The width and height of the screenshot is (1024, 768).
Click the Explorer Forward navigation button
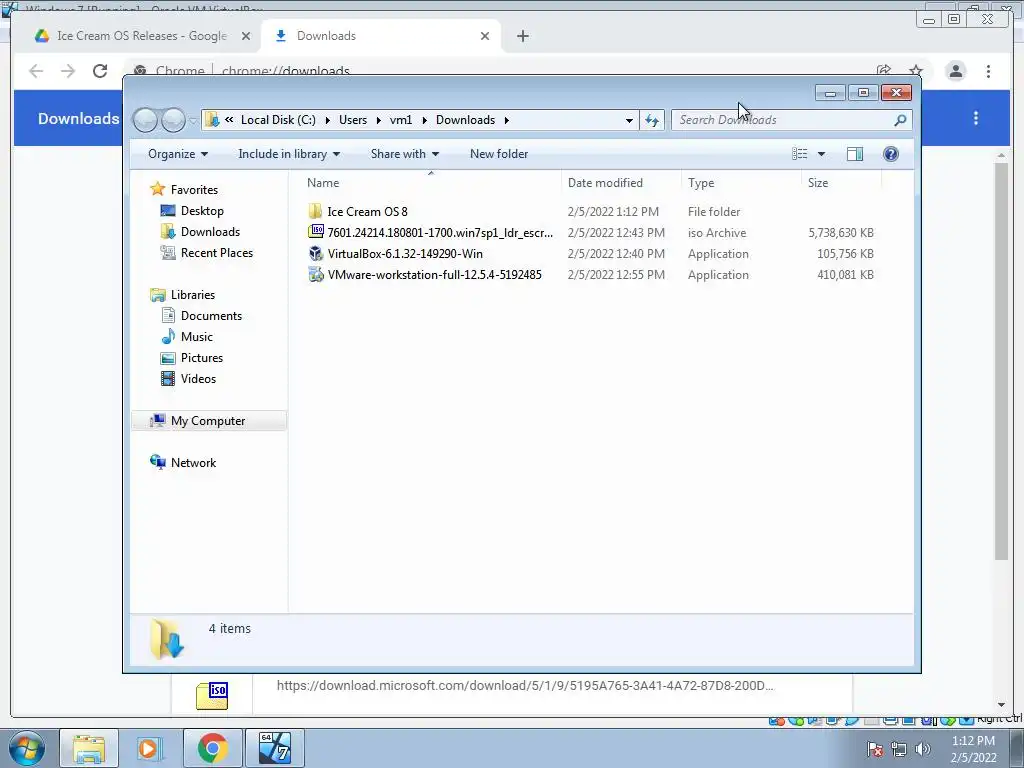[x=173, y=120]
